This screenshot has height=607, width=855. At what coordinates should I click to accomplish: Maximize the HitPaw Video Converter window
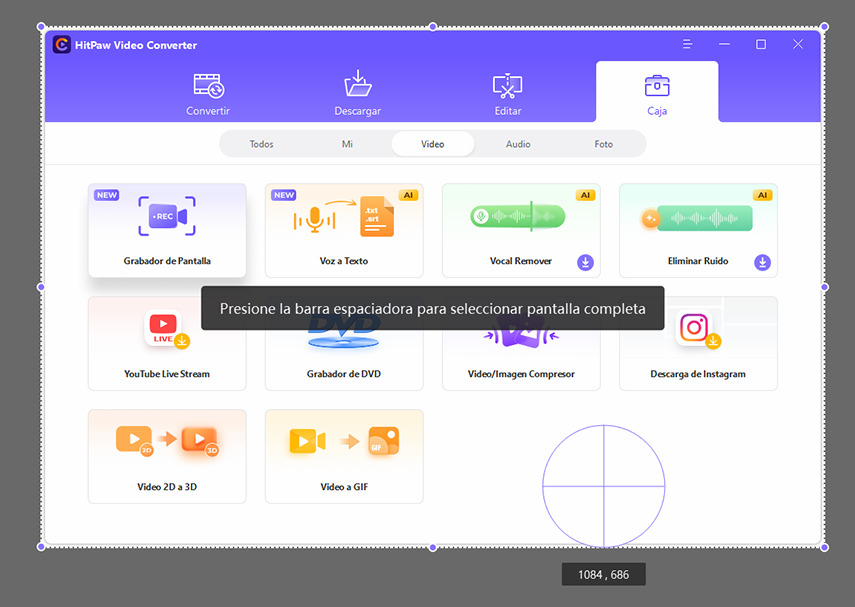point(761,44)
